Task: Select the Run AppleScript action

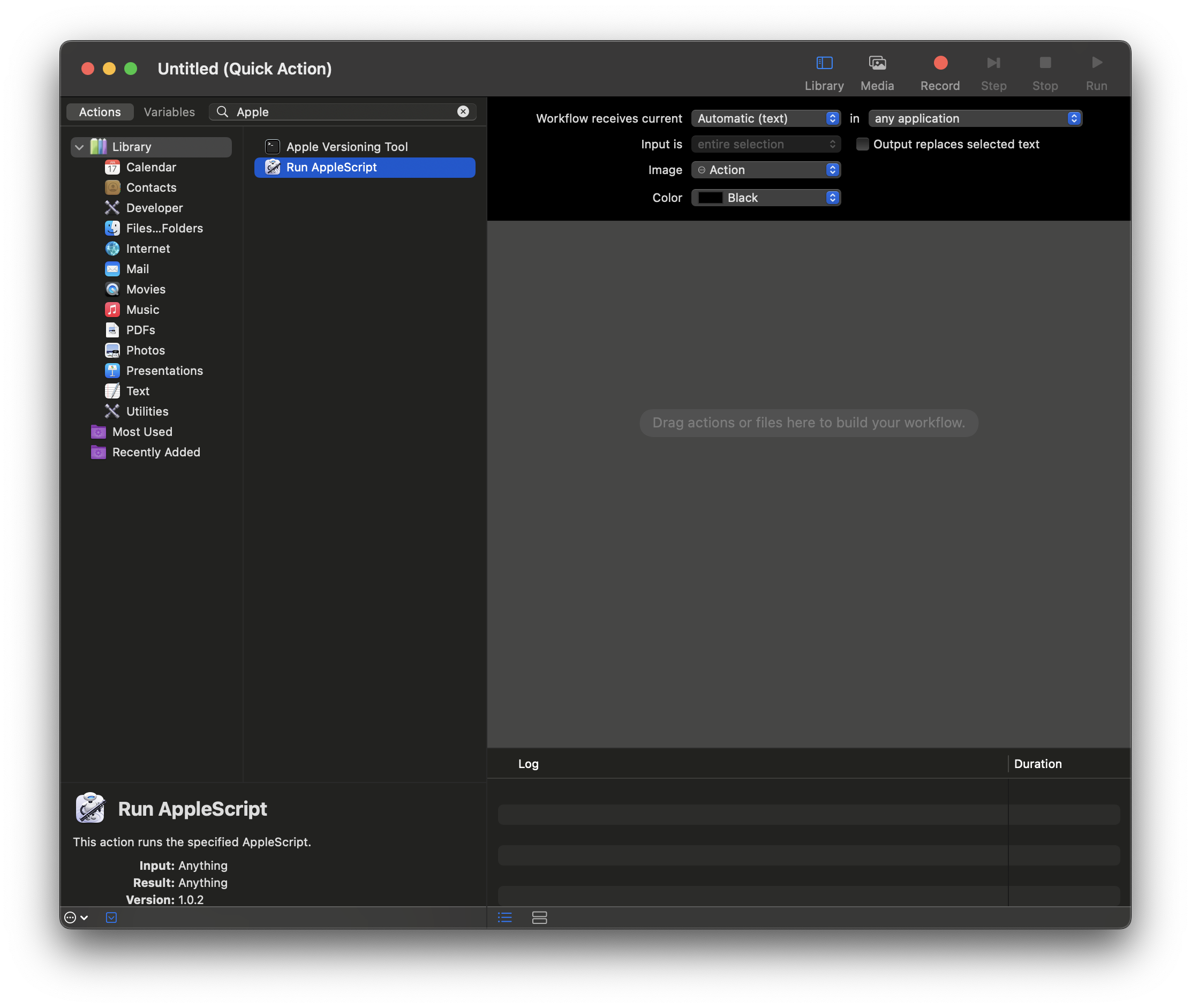Action: pyautogui.click(x=365, y=168)
